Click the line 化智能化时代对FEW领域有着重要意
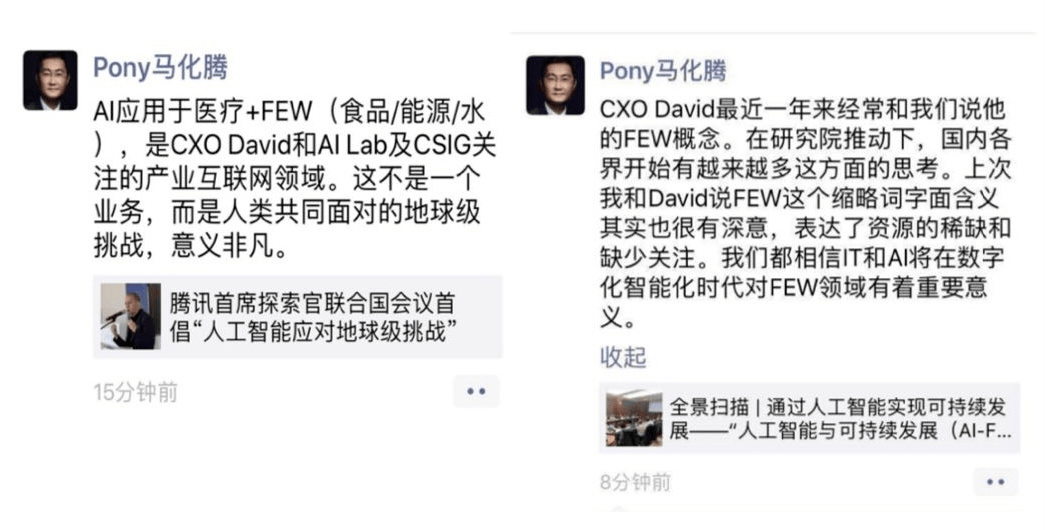Image resolution: width=1047 pixels, height=530 pixels. coord(793,287)
